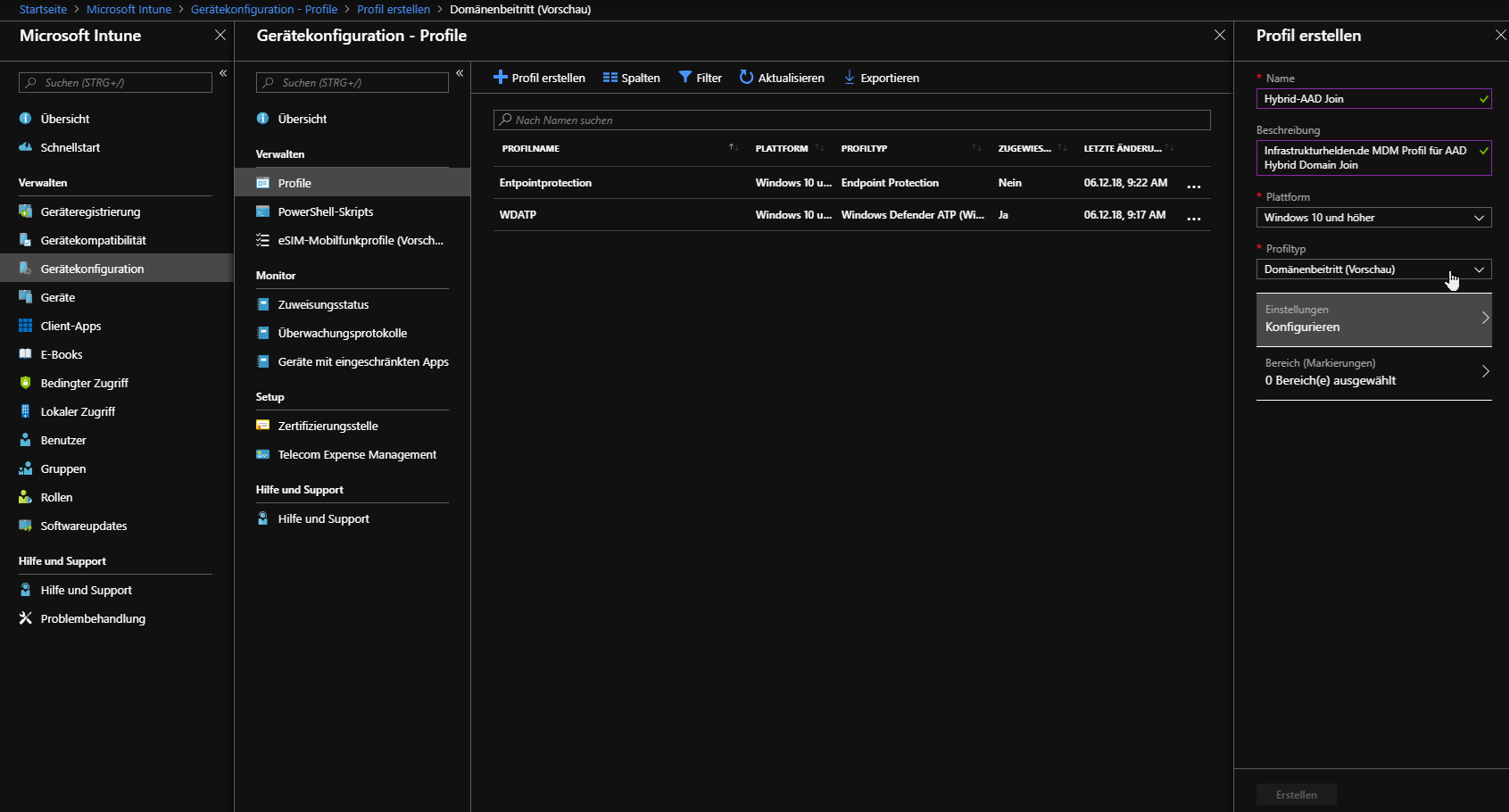Viewport: 1509px width, 812px height.
Task: Collapse the Microsoft Intune menu
Action: tap(223, 73)
